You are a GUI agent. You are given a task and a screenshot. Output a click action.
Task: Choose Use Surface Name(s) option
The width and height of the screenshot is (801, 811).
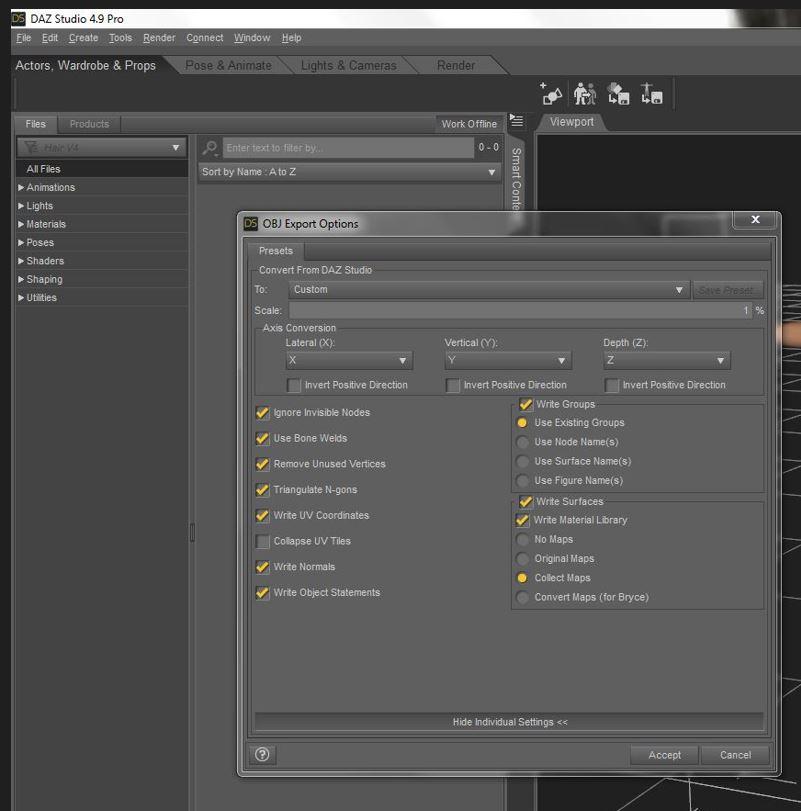pos(522,461)
